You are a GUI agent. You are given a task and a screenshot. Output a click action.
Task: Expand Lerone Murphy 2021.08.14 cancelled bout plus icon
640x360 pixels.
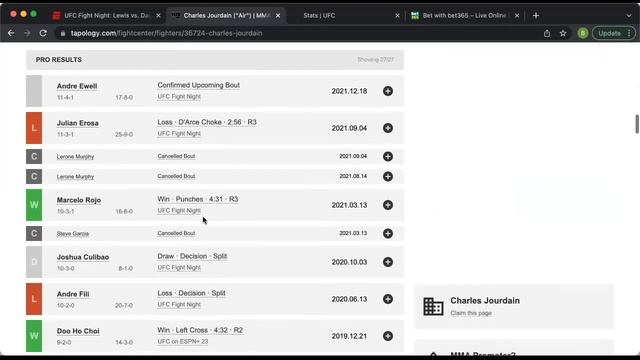pyautogui.click(x=388, y=176)
